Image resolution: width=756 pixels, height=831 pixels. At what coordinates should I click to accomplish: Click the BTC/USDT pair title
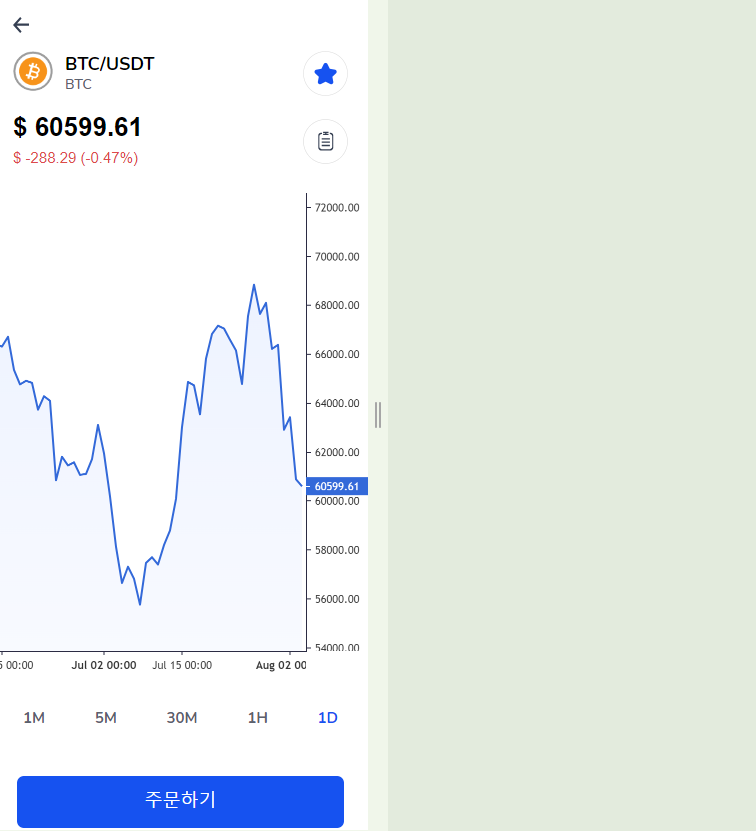110,64
